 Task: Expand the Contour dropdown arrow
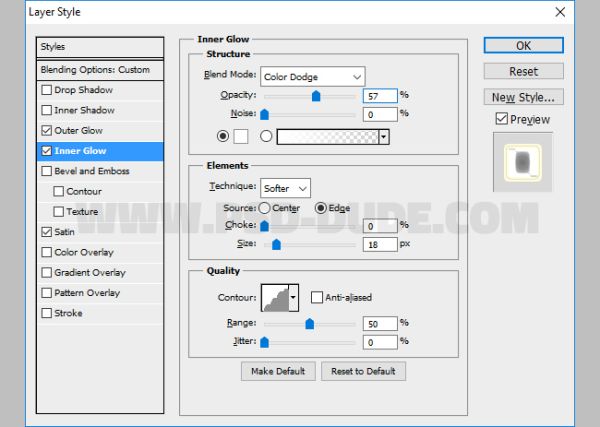293,297
